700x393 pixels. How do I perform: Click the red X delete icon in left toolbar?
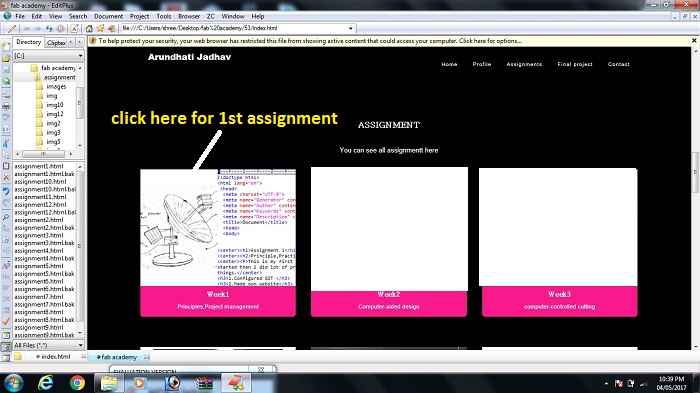tap(6, 178)
